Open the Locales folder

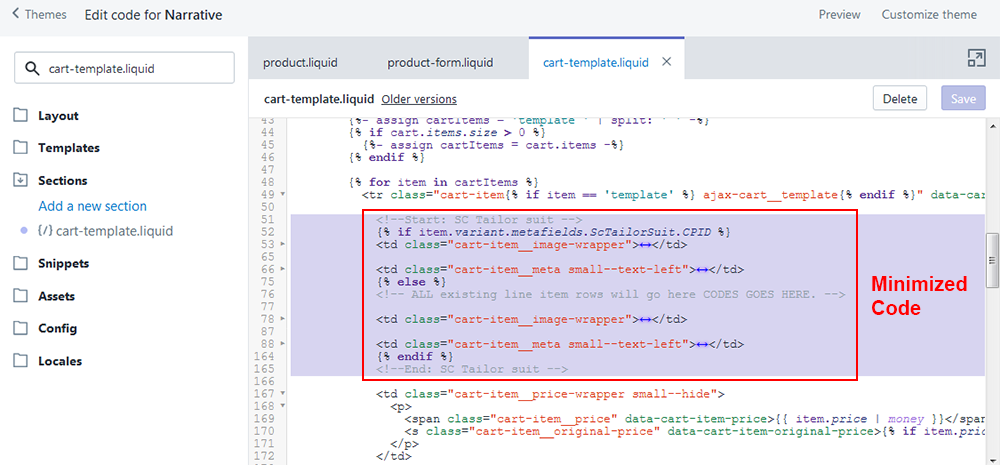(x=59, y=361)
